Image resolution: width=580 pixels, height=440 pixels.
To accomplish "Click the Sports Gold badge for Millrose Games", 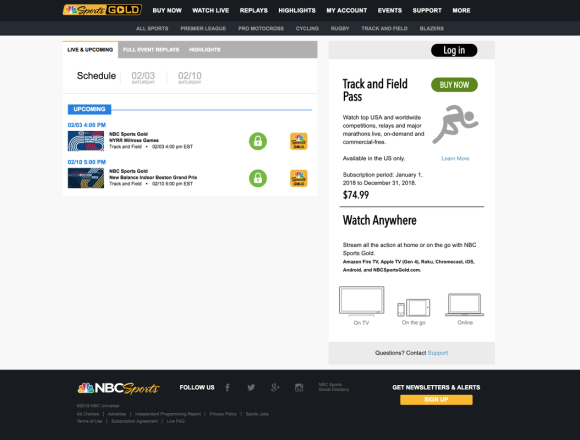I will pos(299,141).
